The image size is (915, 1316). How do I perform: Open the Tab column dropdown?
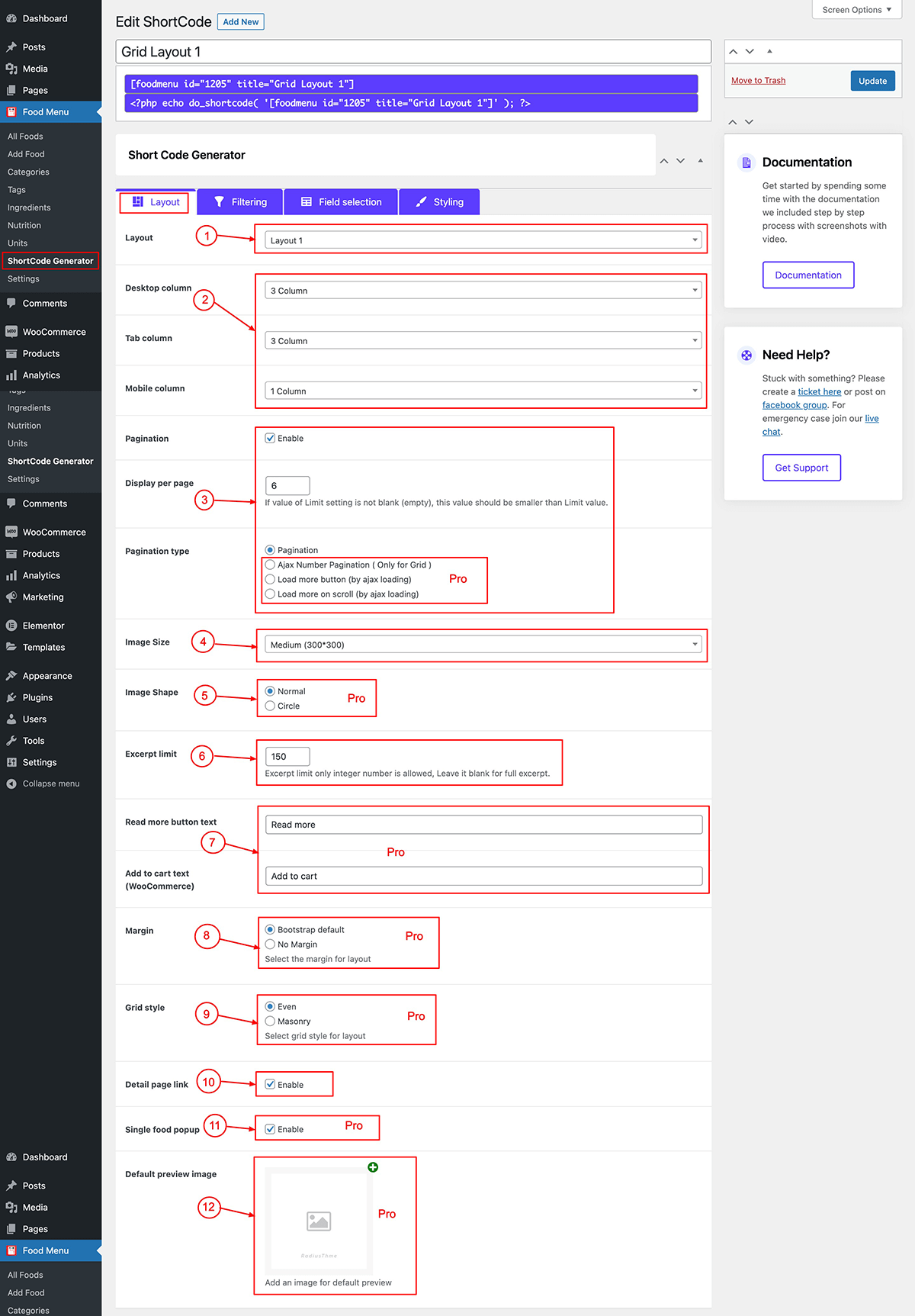point(483,341)
